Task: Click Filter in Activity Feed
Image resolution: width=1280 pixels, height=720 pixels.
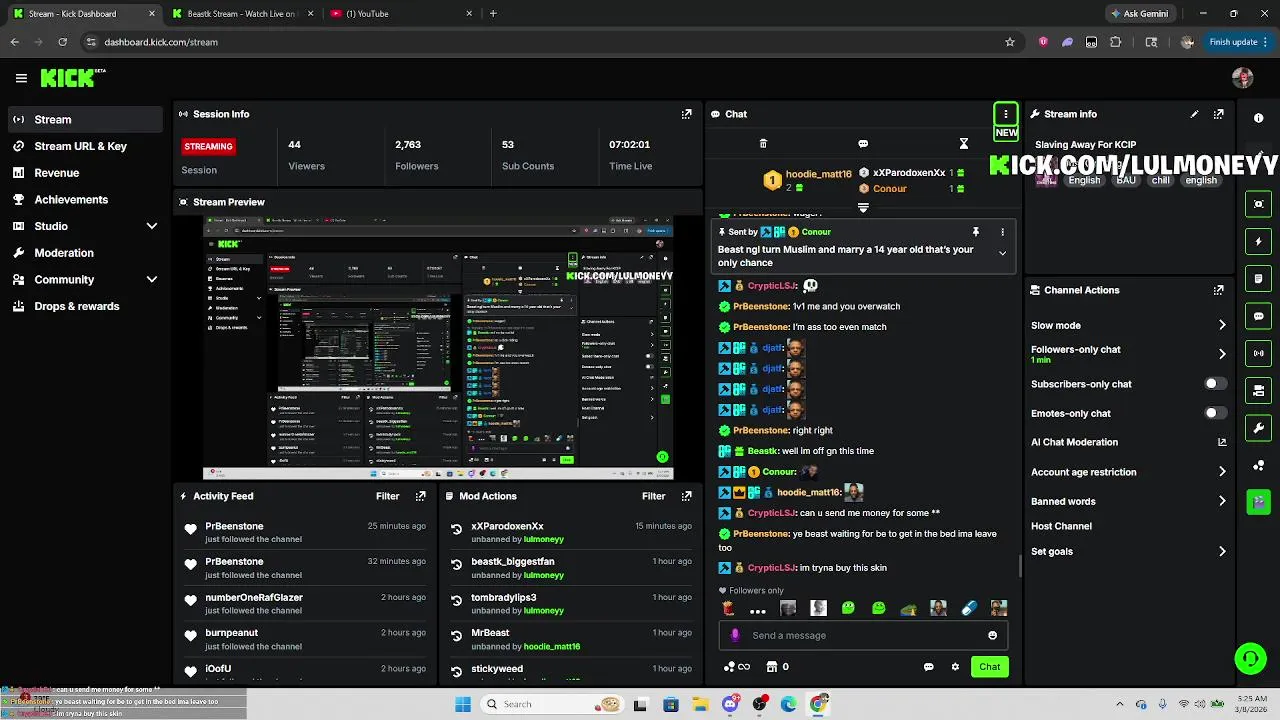Action: coord(387,496)
